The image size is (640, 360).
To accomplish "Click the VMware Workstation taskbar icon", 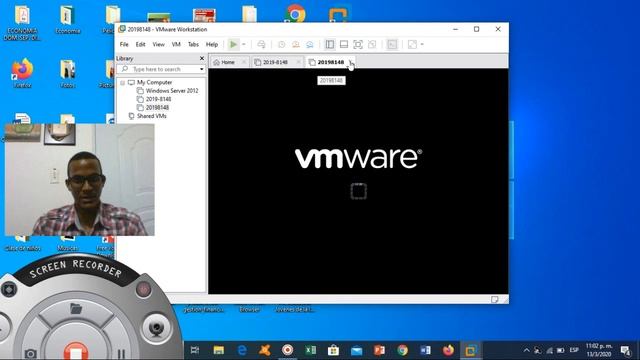I will (x=471, y=350).
